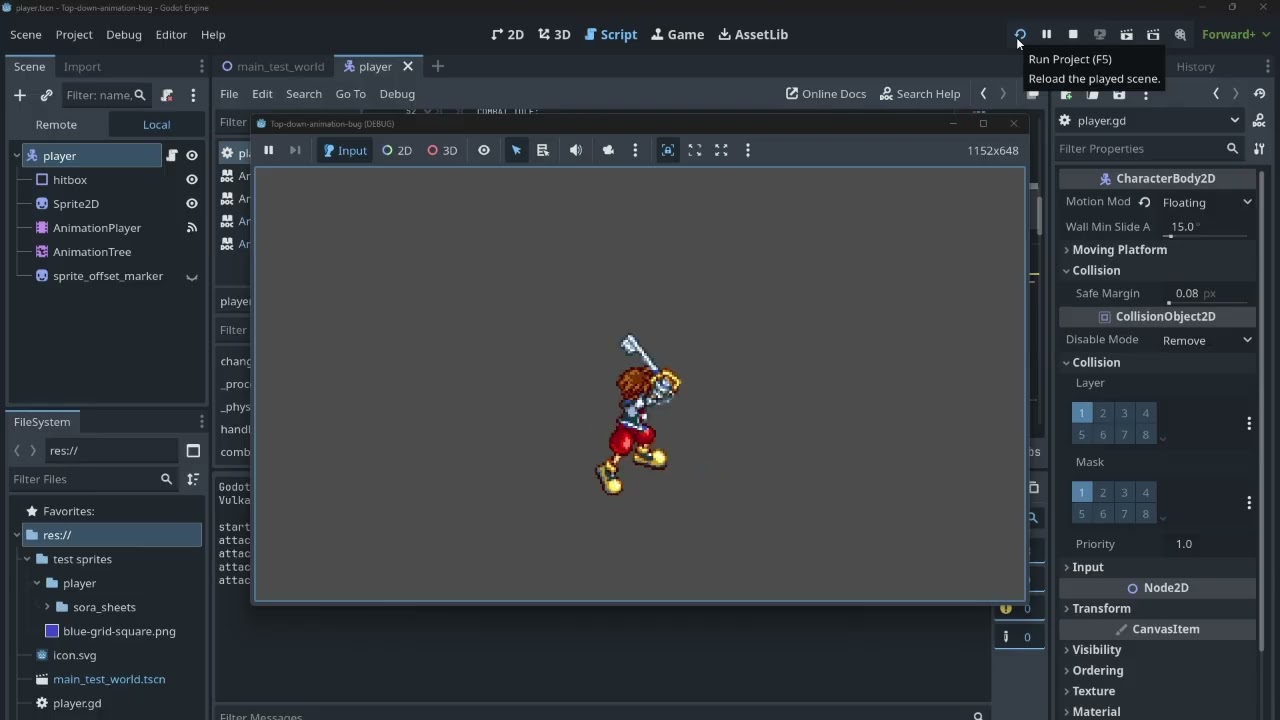The width and height of the screenshot is (1280, 720).
Task: Open the Game workspace
Action: [x=678, y=34]
